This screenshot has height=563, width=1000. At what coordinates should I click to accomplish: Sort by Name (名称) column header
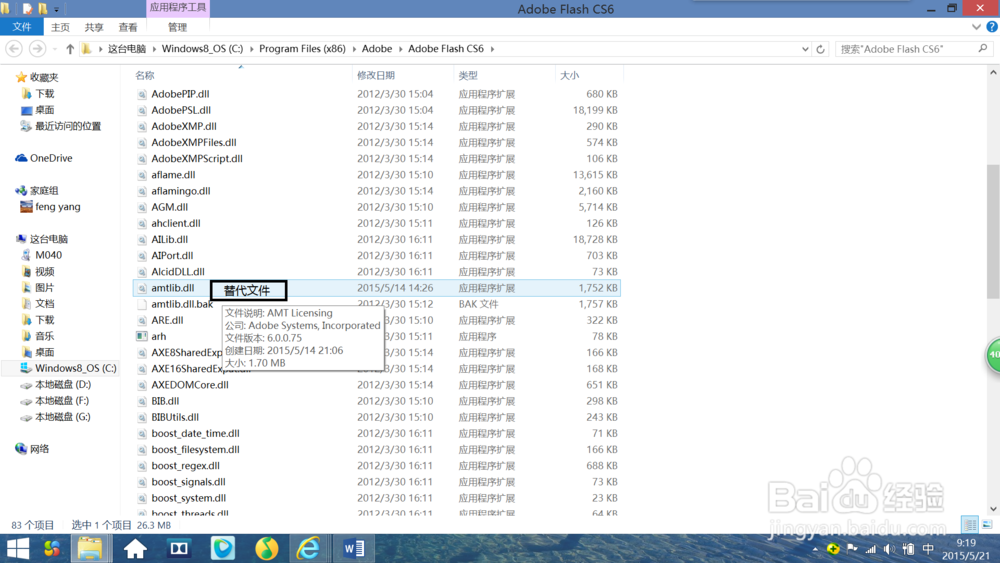(145, 75)
